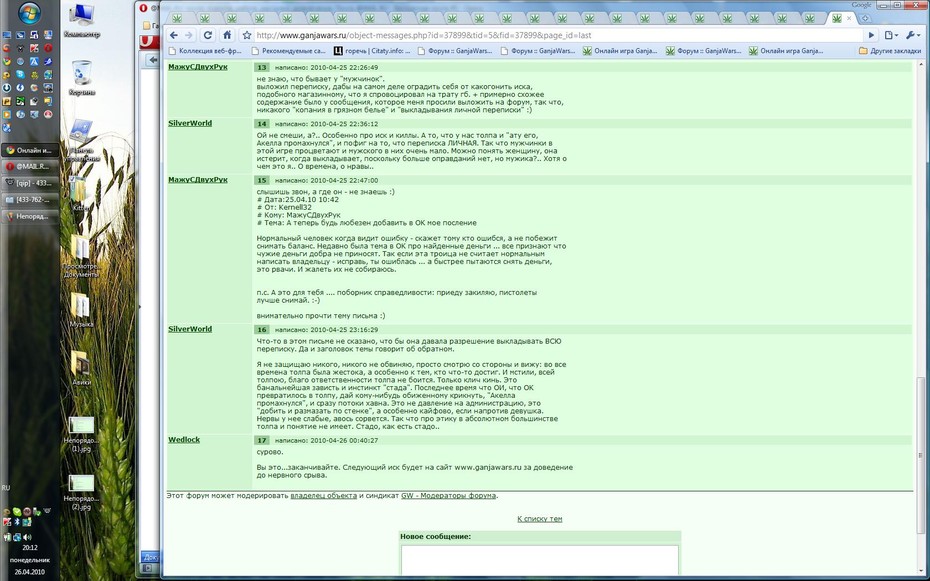The width and height of the screenshot is (930, 581).
Task: Switch to the '[433-762-...' taskbar button
Action: pos(30,200)
